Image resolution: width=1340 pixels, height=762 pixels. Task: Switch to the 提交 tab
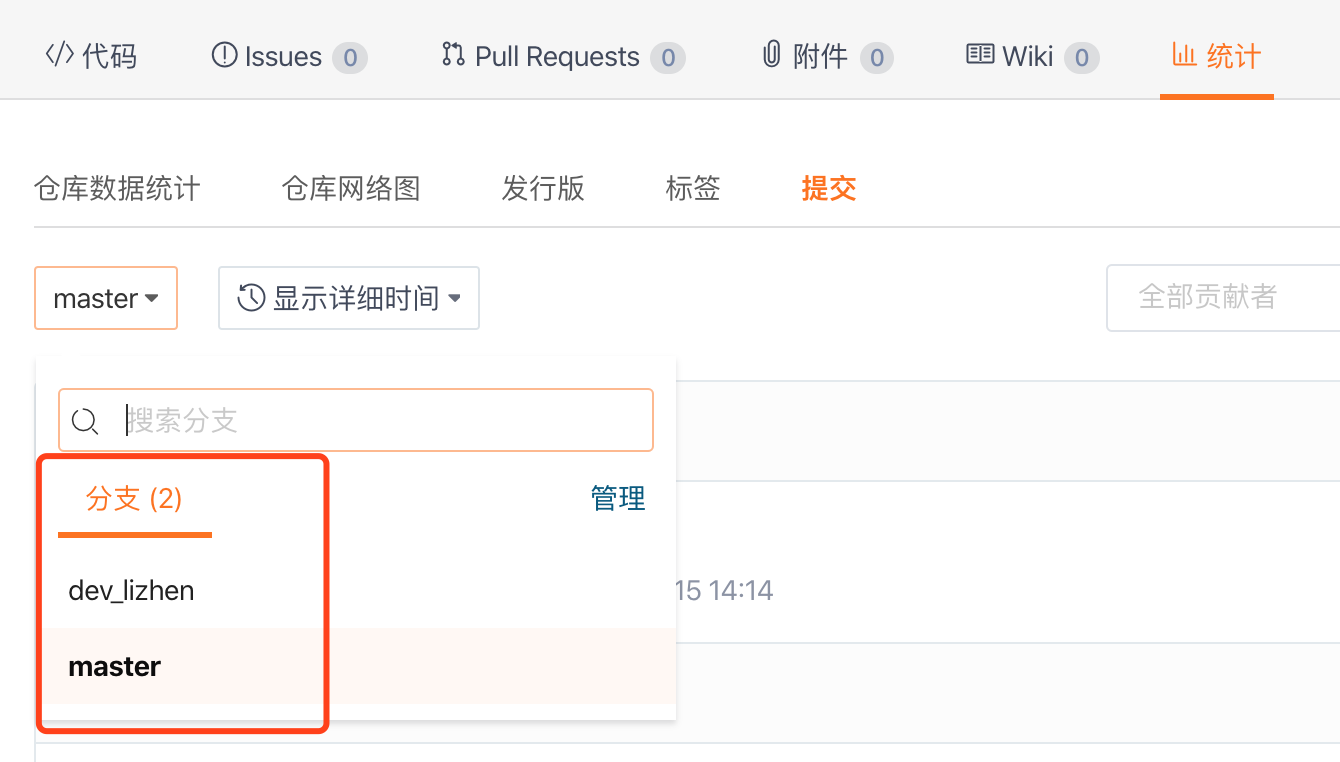(x=828, y=188)
